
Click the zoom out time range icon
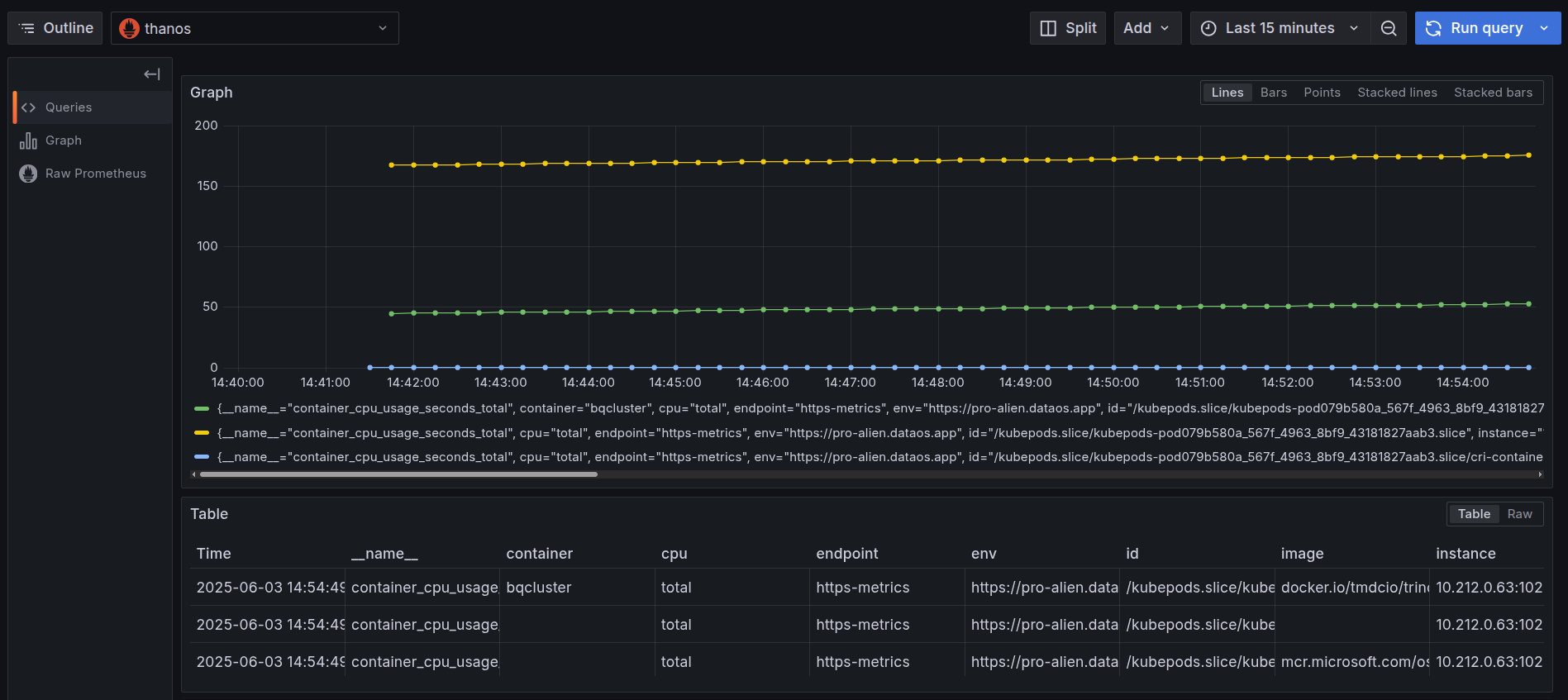point(1389,28)
